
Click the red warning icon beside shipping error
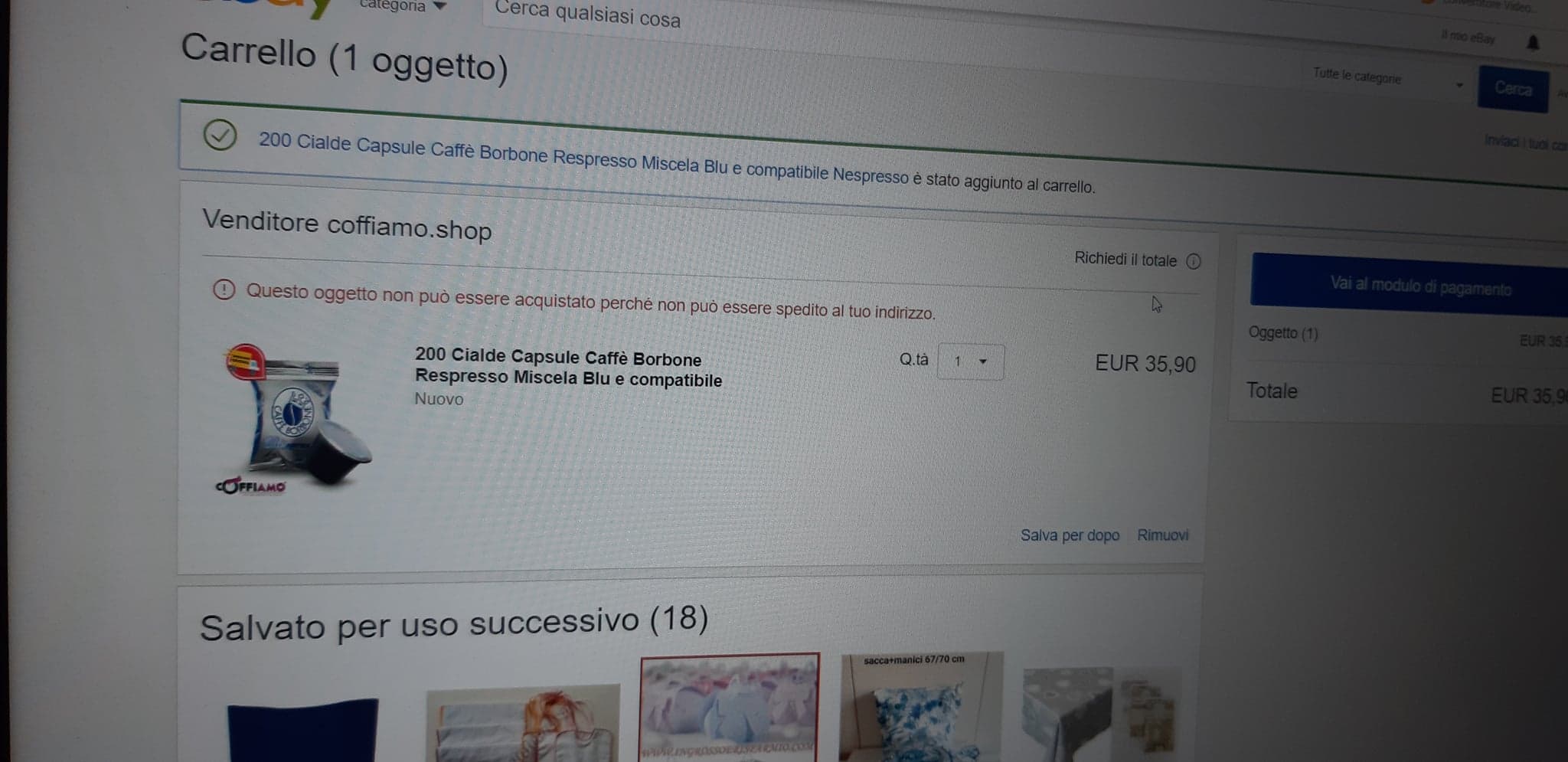click(224, 289)
